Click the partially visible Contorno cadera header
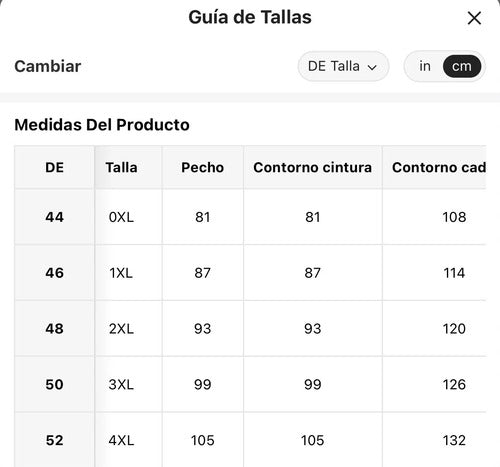The width and height of the screenshot is (500, 467). pos(434,167)
